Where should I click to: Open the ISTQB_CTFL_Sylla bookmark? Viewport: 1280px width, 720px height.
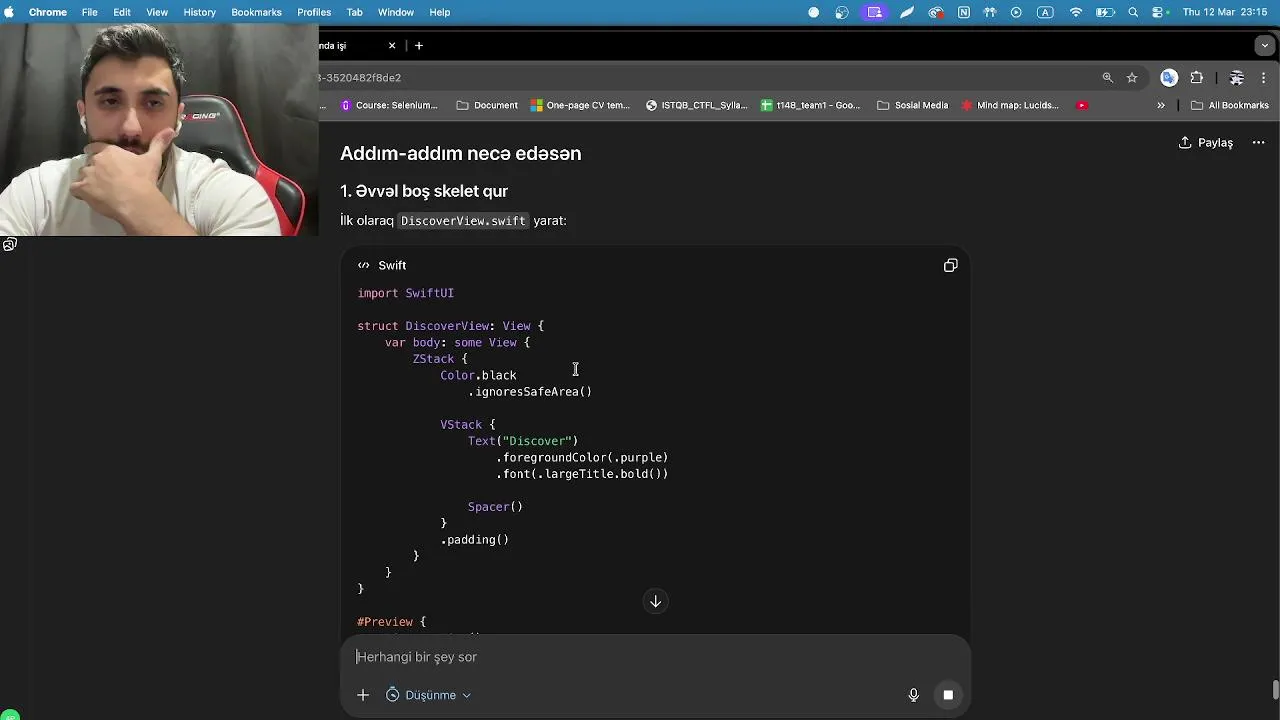point(697,105)
